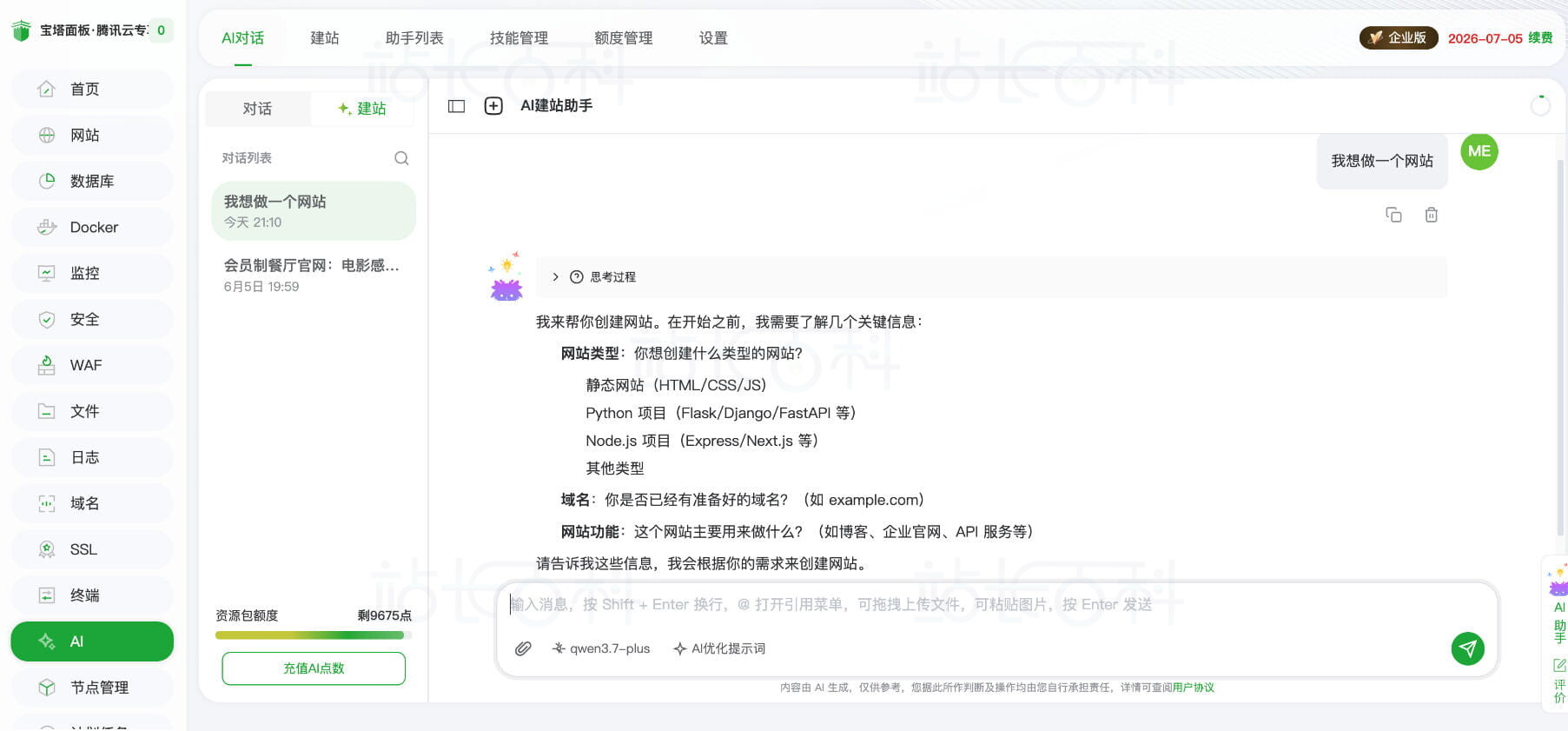The height and width of the screenshot is (731, 1568).
Task: Open the 用户协议 link
Action: [x=1194, y=688]
